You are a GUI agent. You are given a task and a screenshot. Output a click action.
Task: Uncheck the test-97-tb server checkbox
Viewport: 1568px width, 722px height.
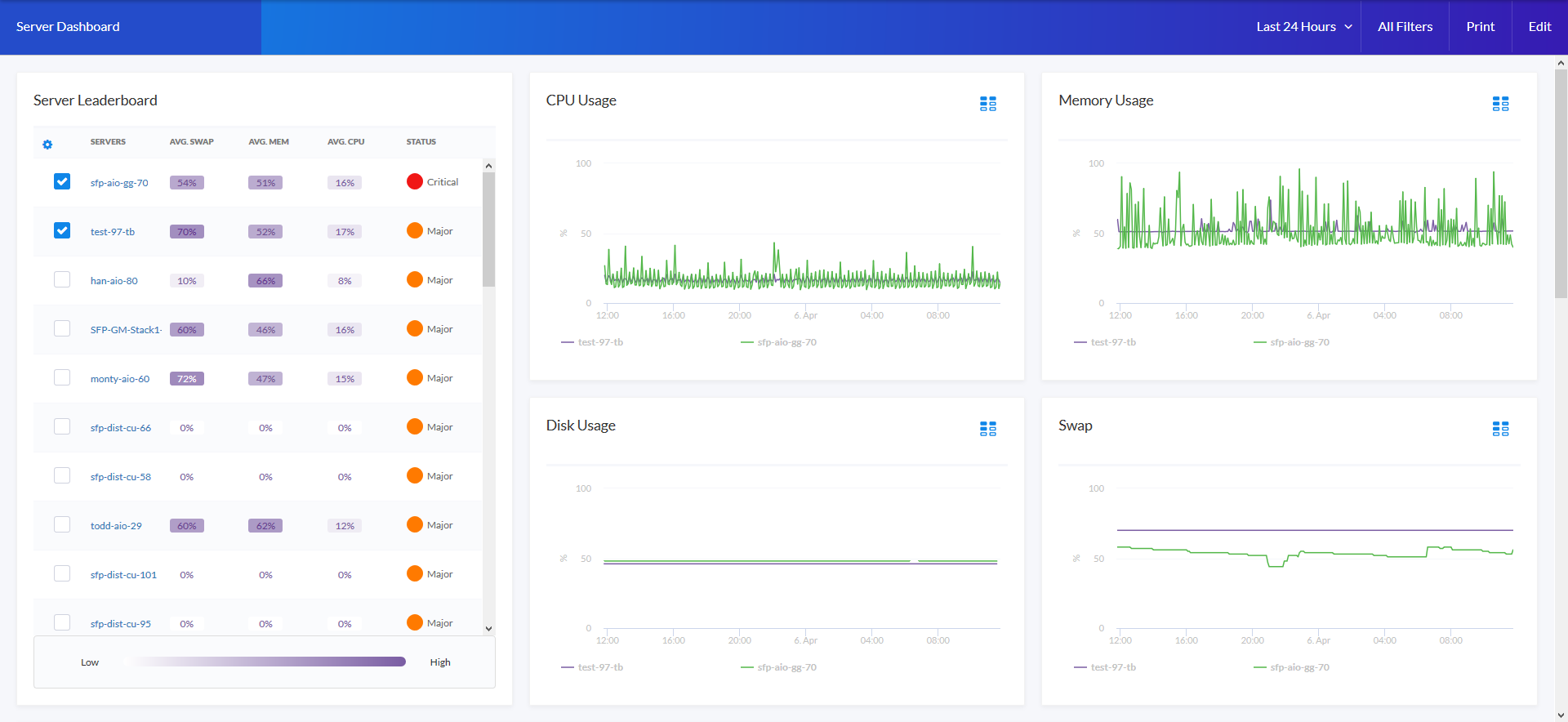(x=62, y=230)
